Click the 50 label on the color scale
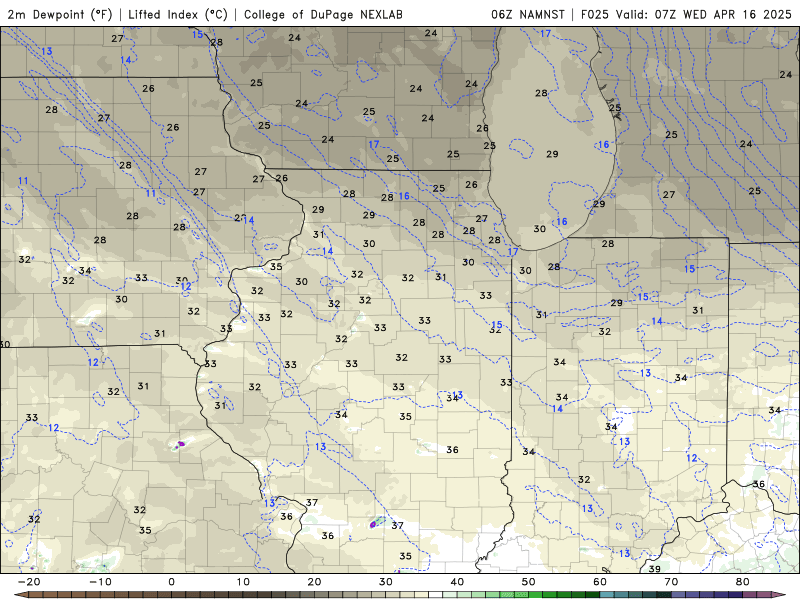Image resolution: width=800 pixels, height=600 pixels. tap(529, 582)
